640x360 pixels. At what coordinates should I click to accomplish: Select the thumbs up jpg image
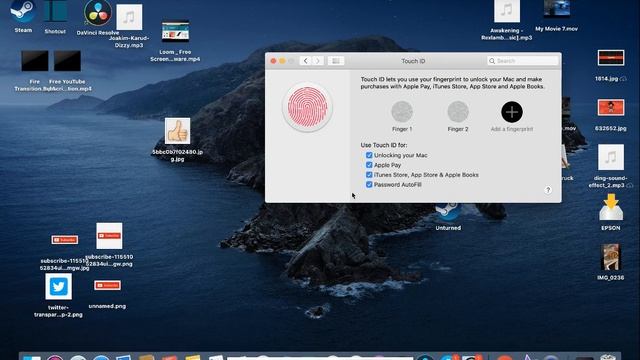point(177,131)
